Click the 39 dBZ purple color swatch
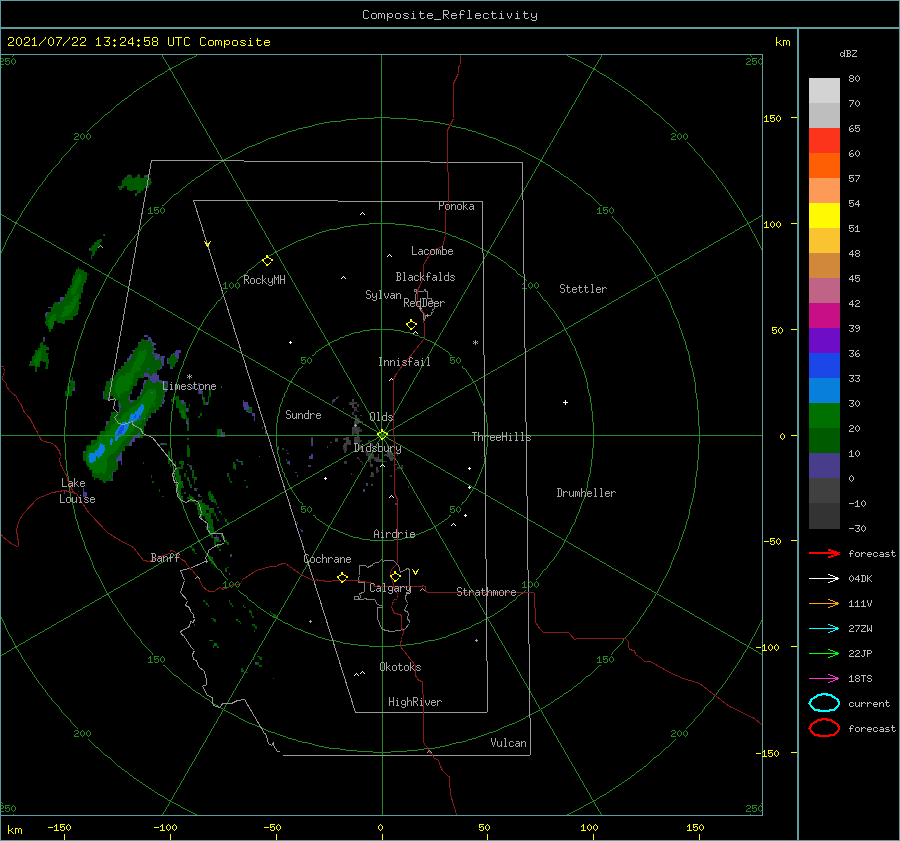900x841 pixels. point(824,340)
